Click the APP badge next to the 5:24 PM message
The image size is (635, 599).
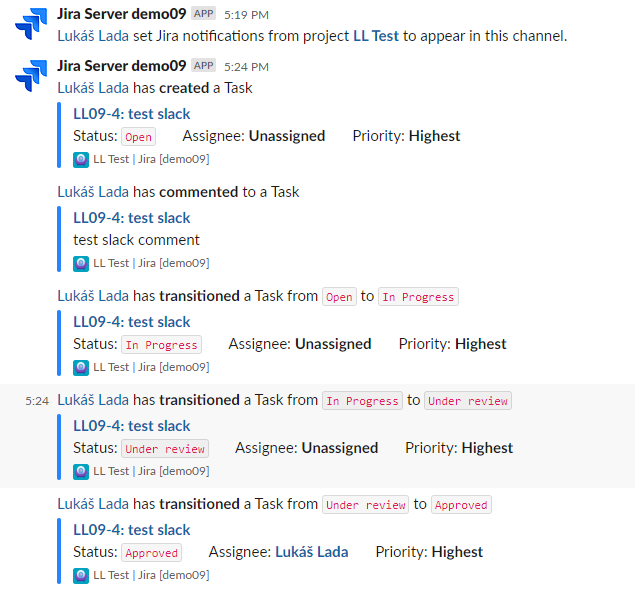203,66
